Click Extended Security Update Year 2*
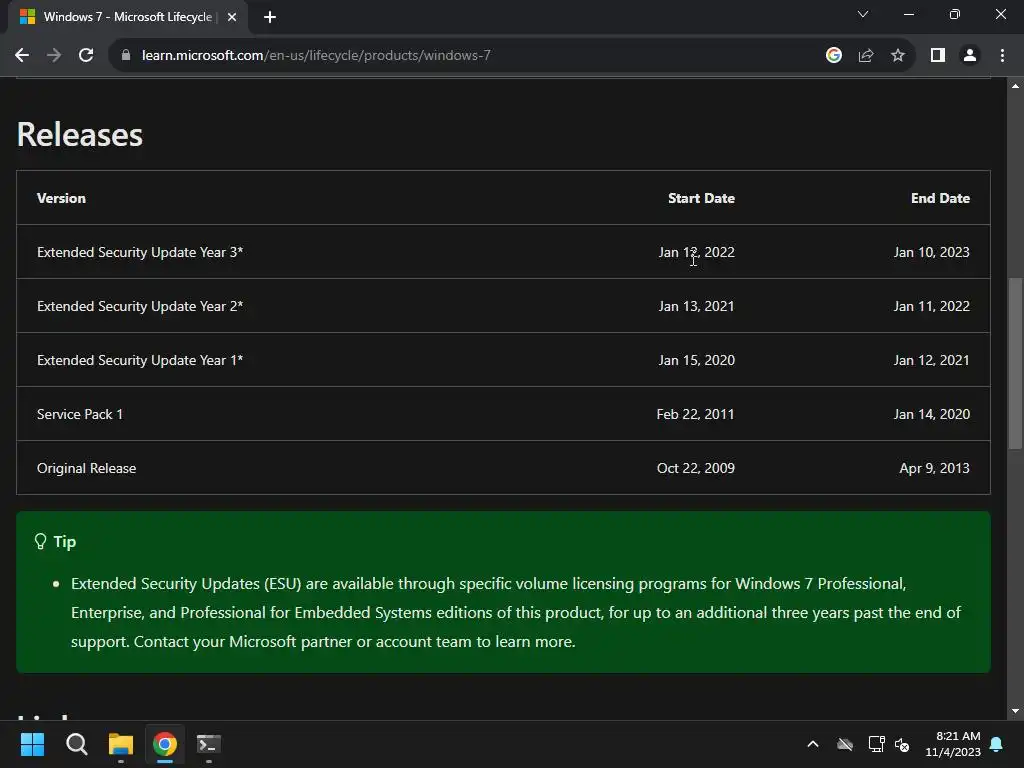The height and width of the screenshot is (768, 1024). [140, 306]
